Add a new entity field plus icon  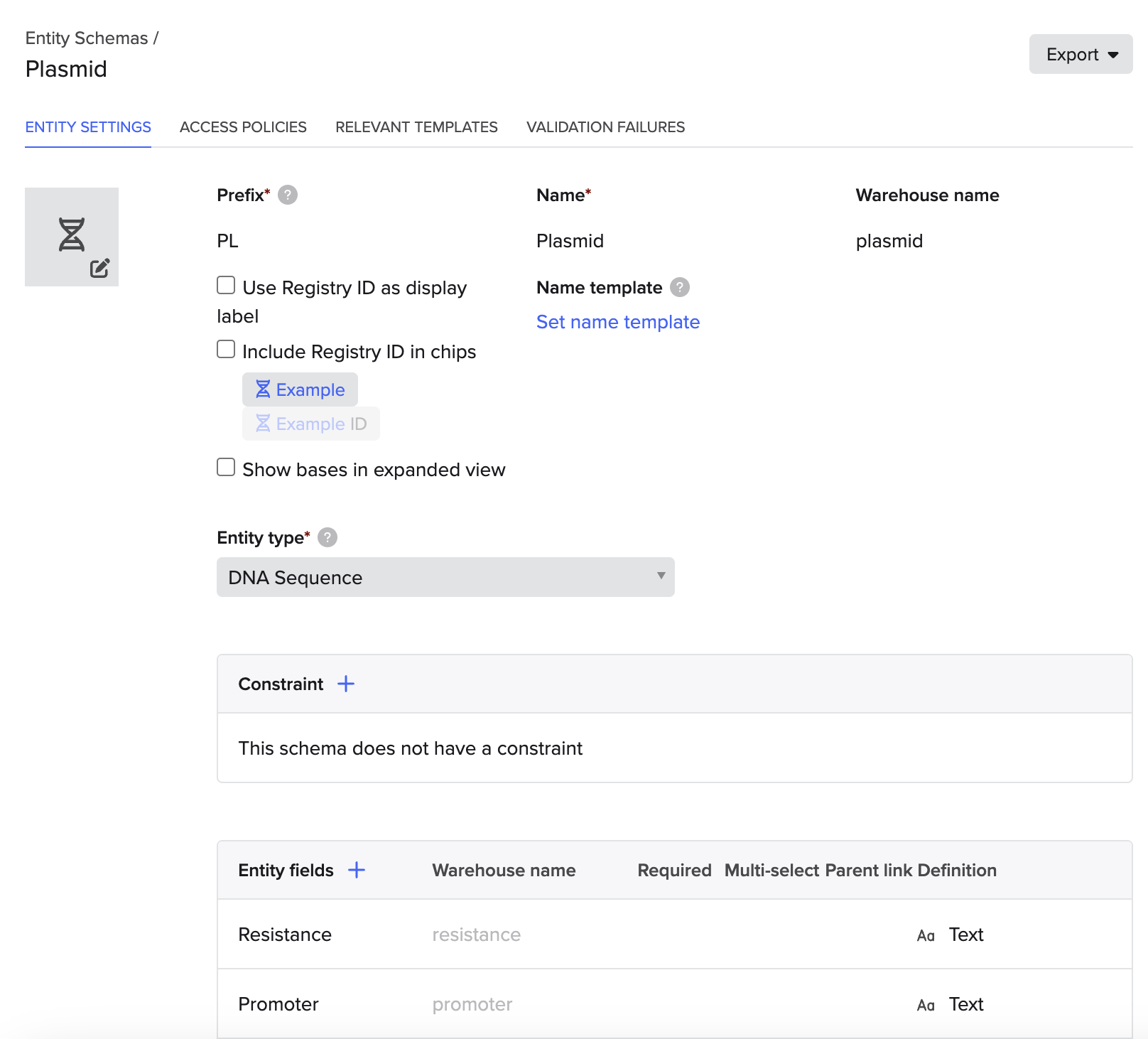pos(357,870)
